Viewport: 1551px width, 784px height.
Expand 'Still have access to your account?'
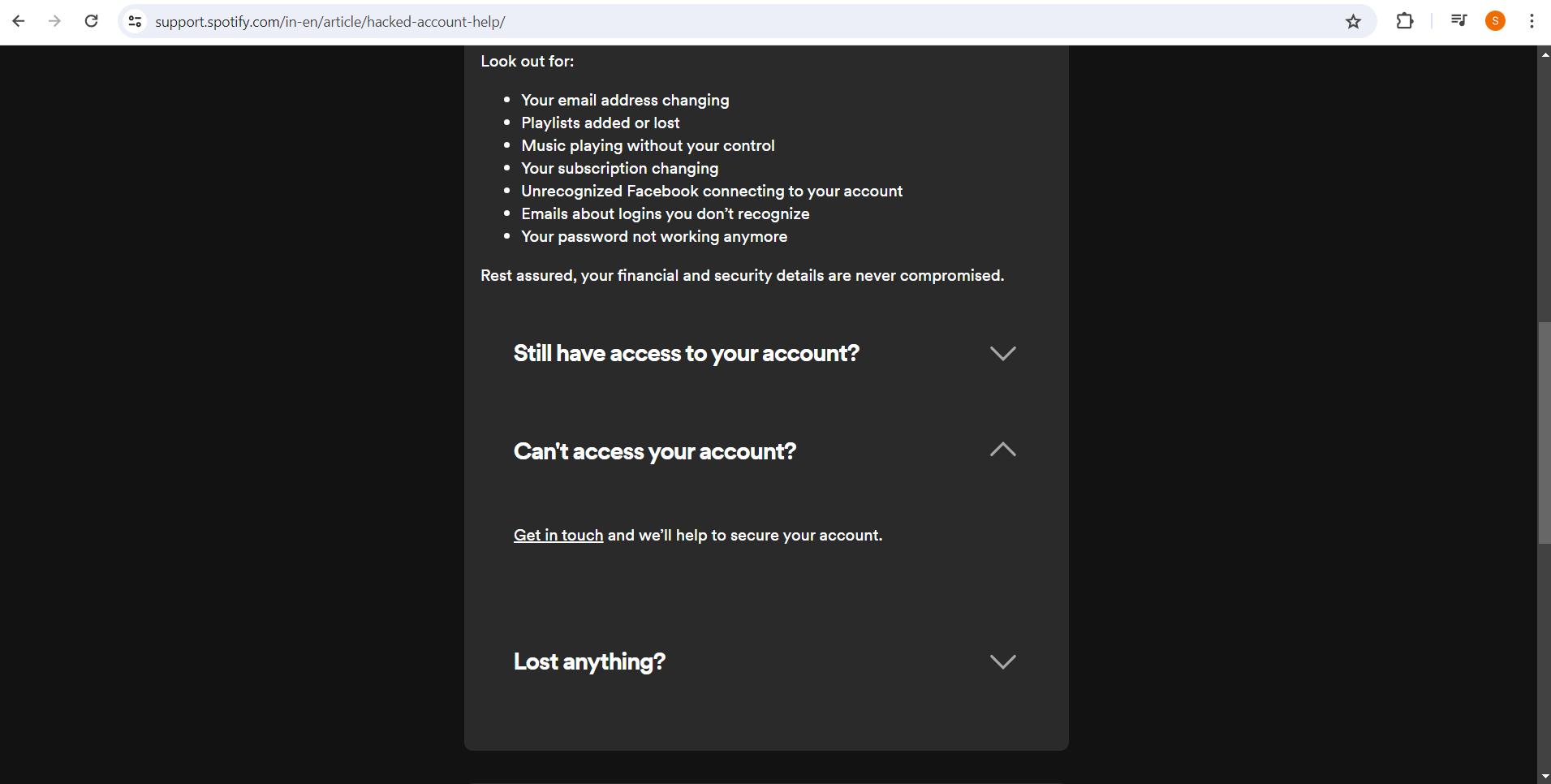coord(1003,354)
